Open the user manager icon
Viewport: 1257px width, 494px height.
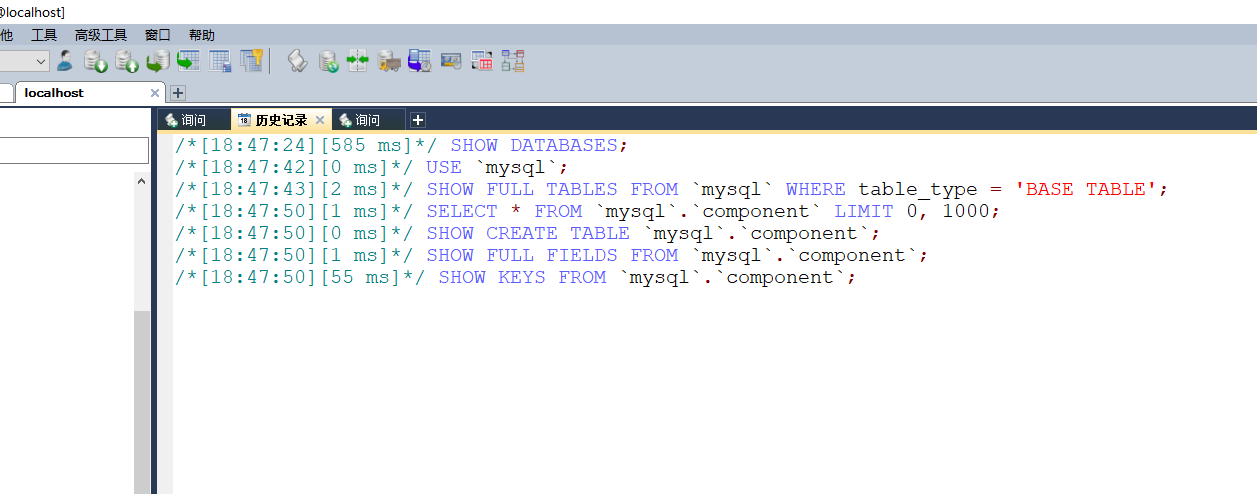click(65, 61)
